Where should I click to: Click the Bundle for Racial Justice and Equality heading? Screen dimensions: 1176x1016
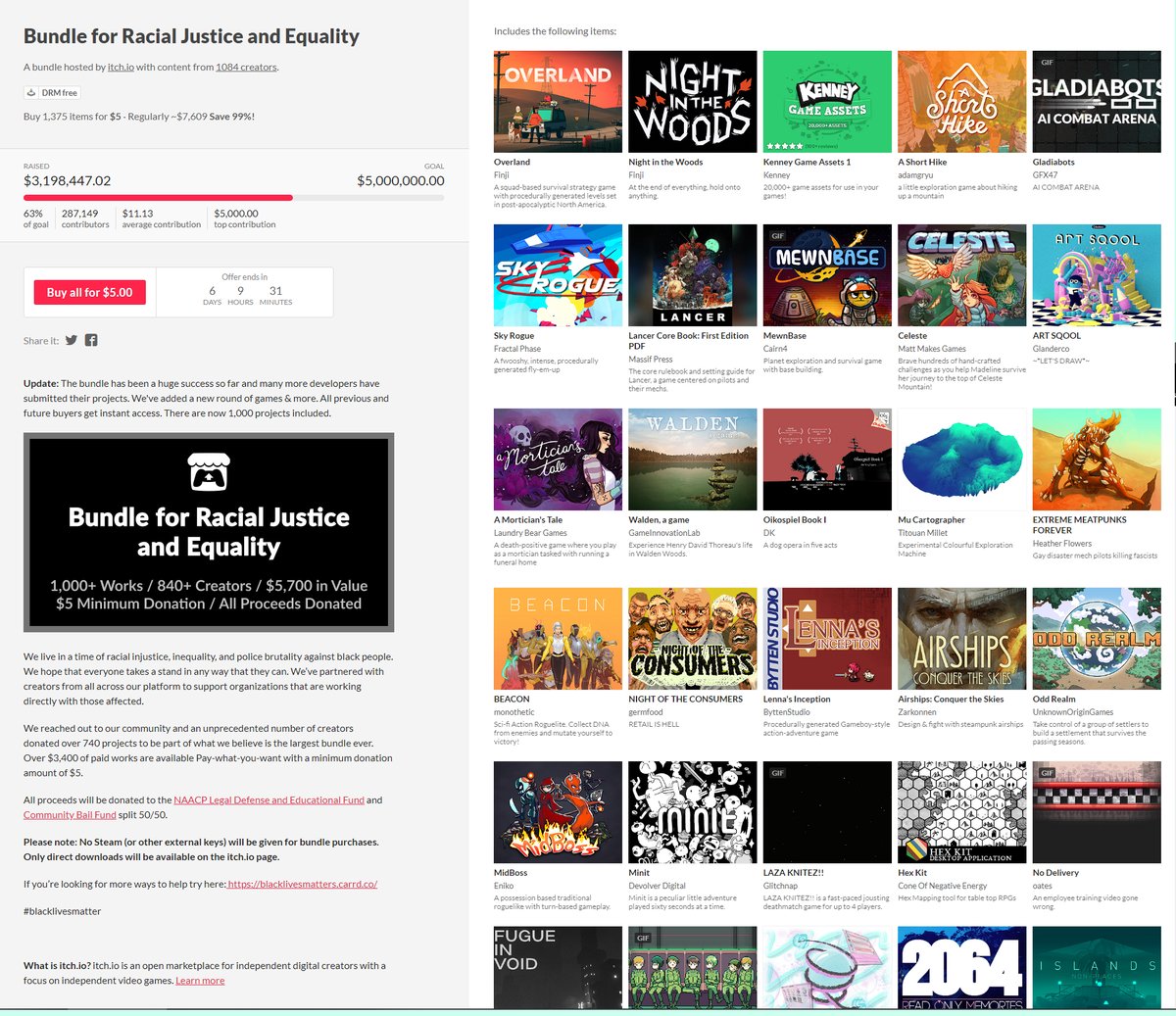[191, 36]
